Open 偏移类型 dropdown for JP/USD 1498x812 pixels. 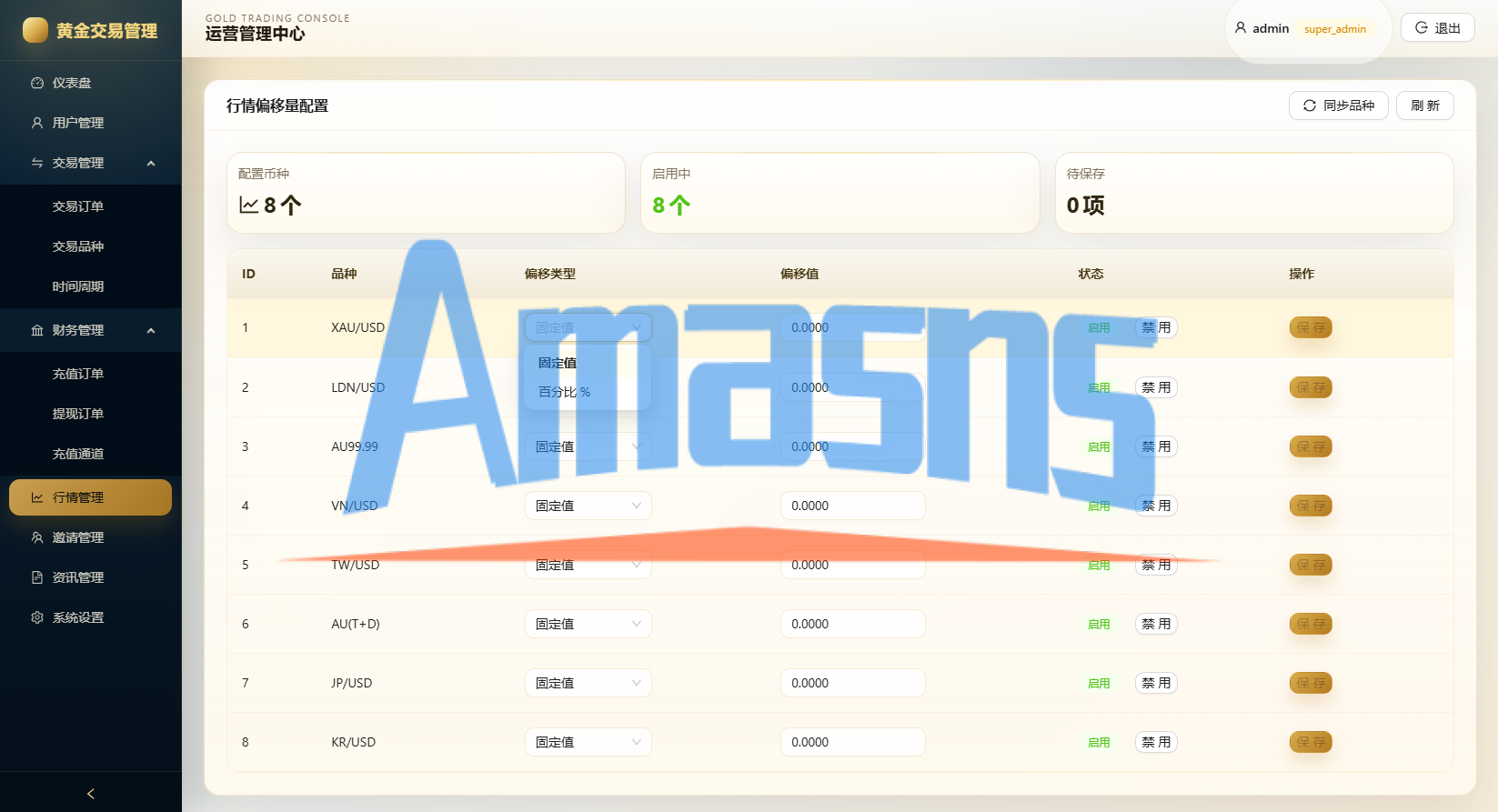(588, 683)
